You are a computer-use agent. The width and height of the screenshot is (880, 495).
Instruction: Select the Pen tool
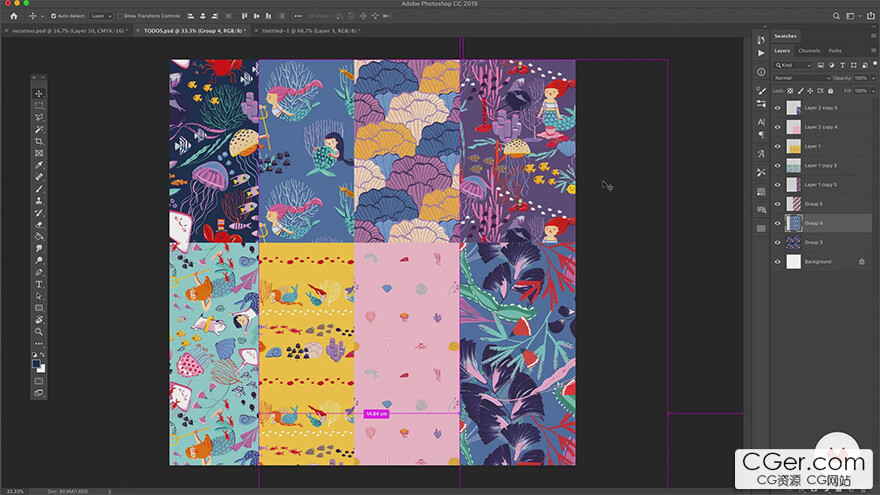(x=39, y=272)
